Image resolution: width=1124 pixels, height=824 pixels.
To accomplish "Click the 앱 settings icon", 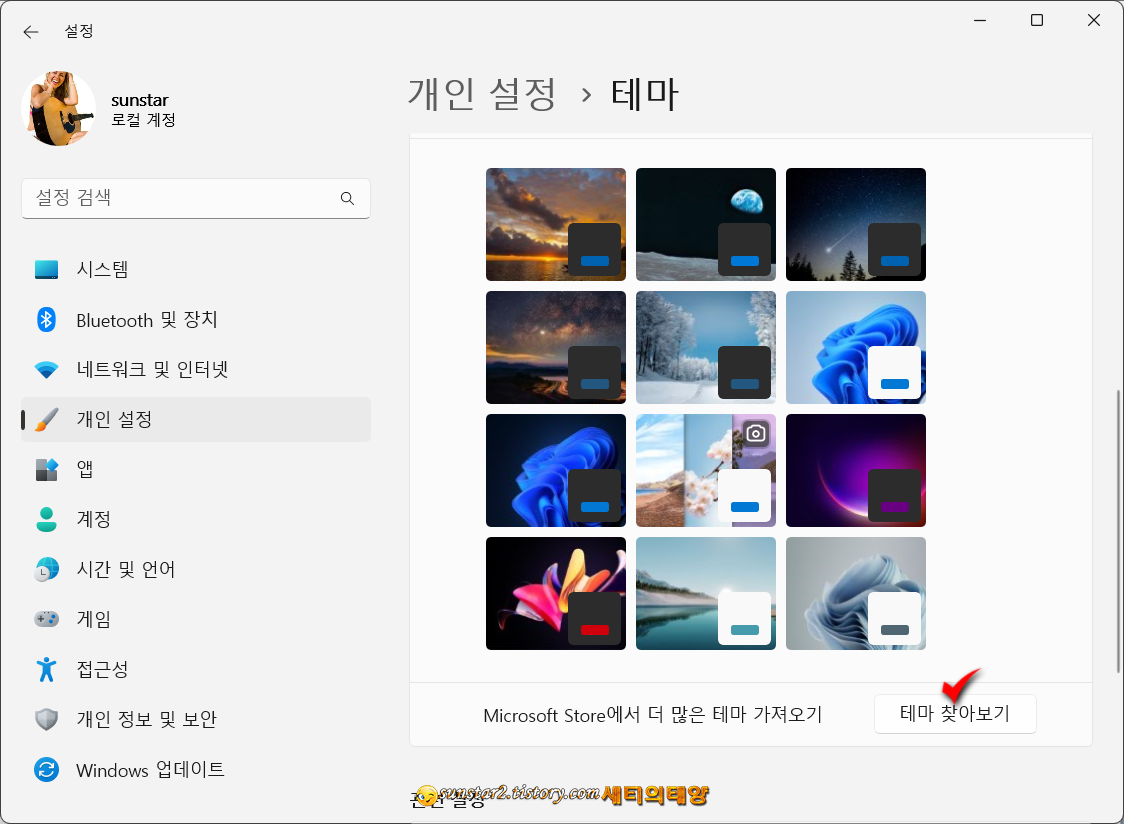I will (48, 469).
